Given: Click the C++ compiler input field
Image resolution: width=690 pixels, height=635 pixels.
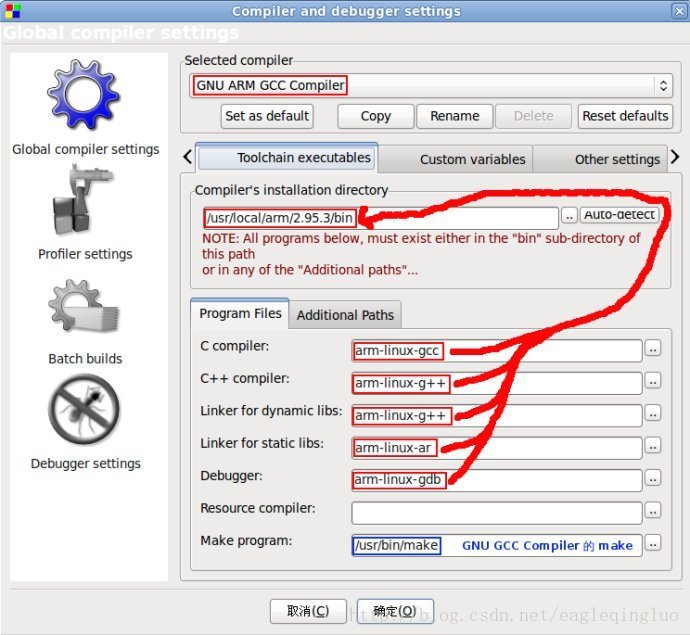Looking at the screenshot, I should (x=496, y=383).
